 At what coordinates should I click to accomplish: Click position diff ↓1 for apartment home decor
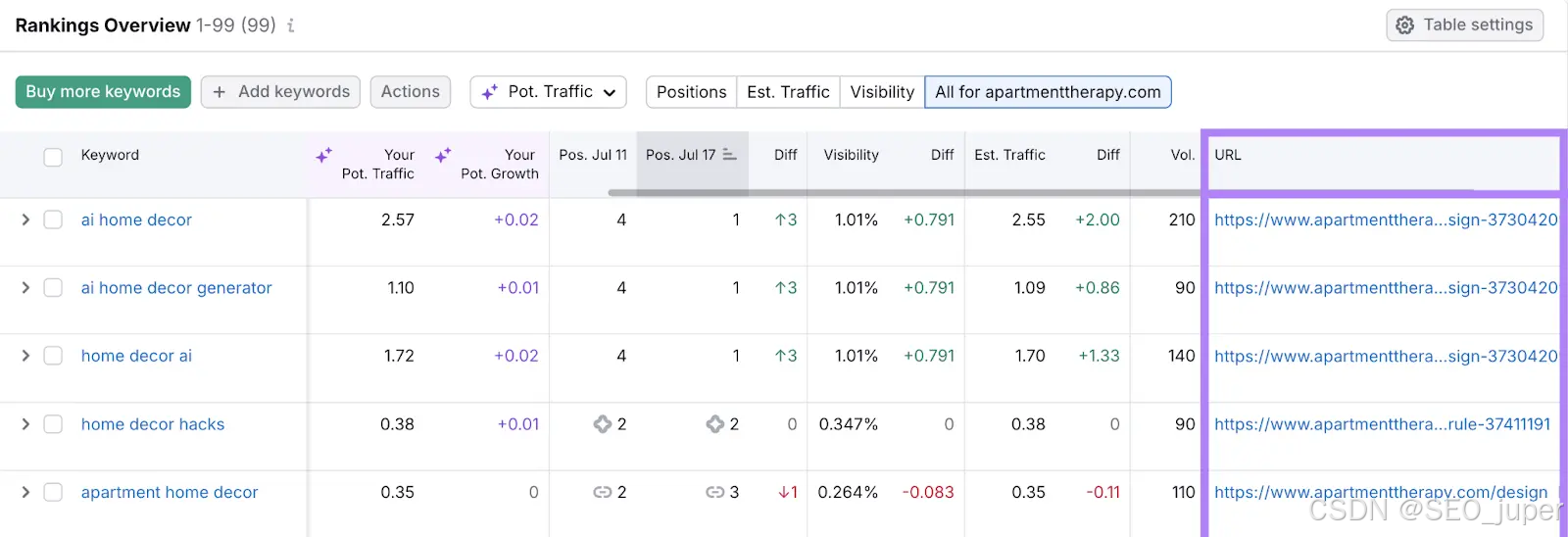click(788, 492)
